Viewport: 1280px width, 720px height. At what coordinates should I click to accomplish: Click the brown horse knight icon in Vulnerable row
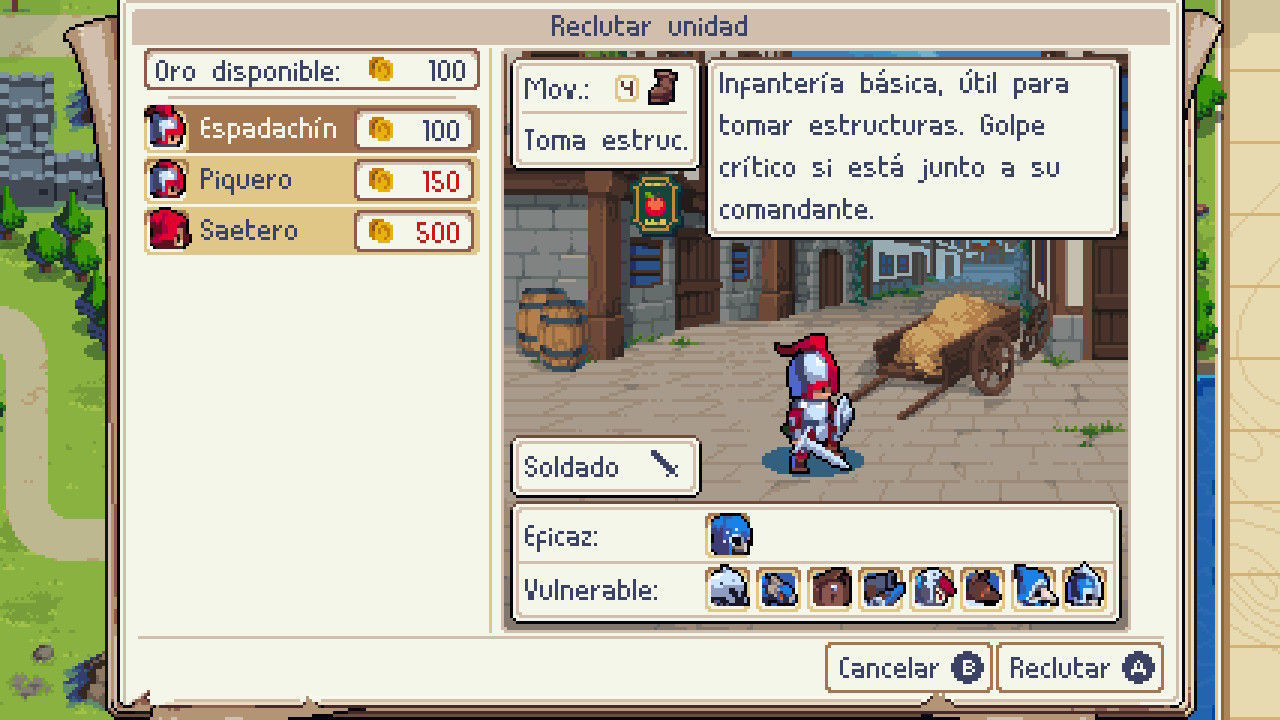click(984, 588)
